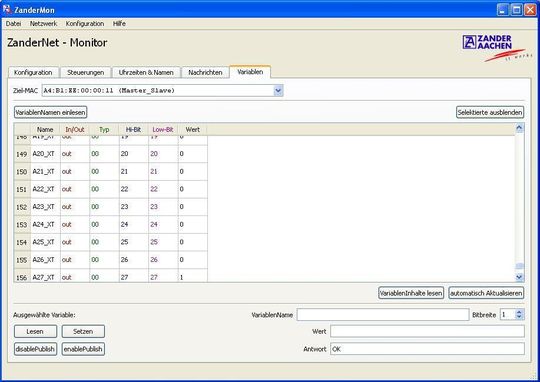The width and height of the screenshot is (540, 382).
Task: Click the Setzen button
Action: [83, 331]
